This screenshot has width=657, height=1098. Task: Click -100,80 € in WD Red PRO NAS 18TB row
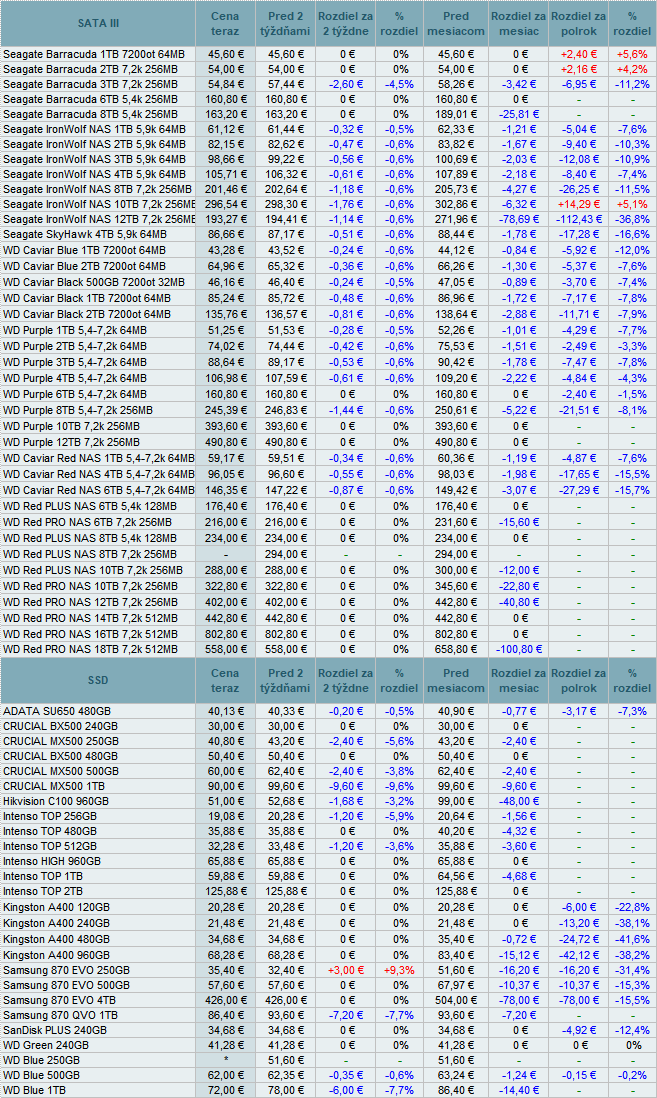click(519, 649)
